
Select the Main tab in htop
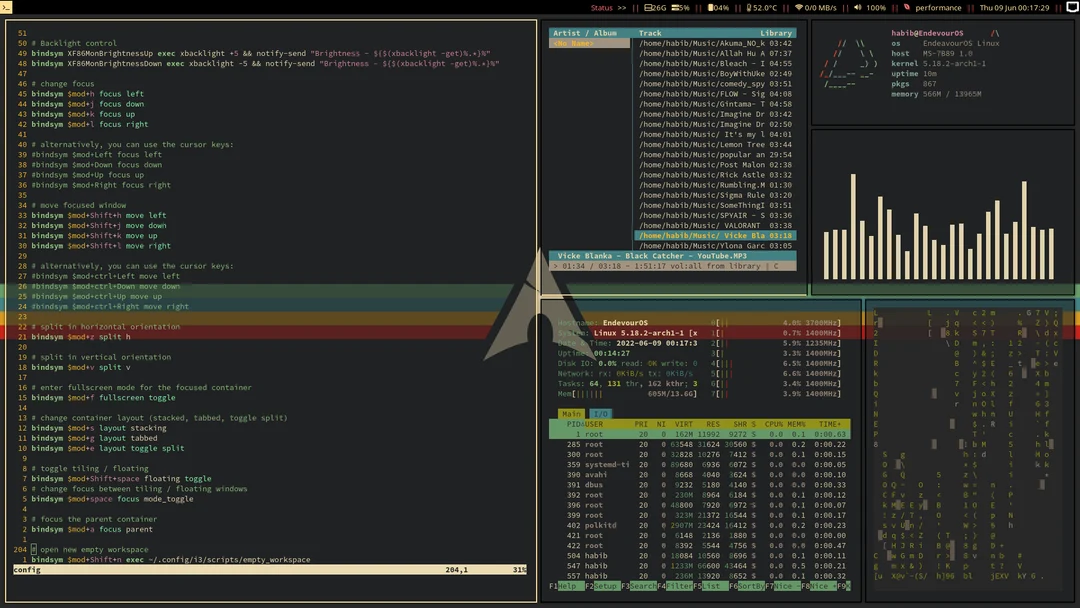[x=573, y=413]
